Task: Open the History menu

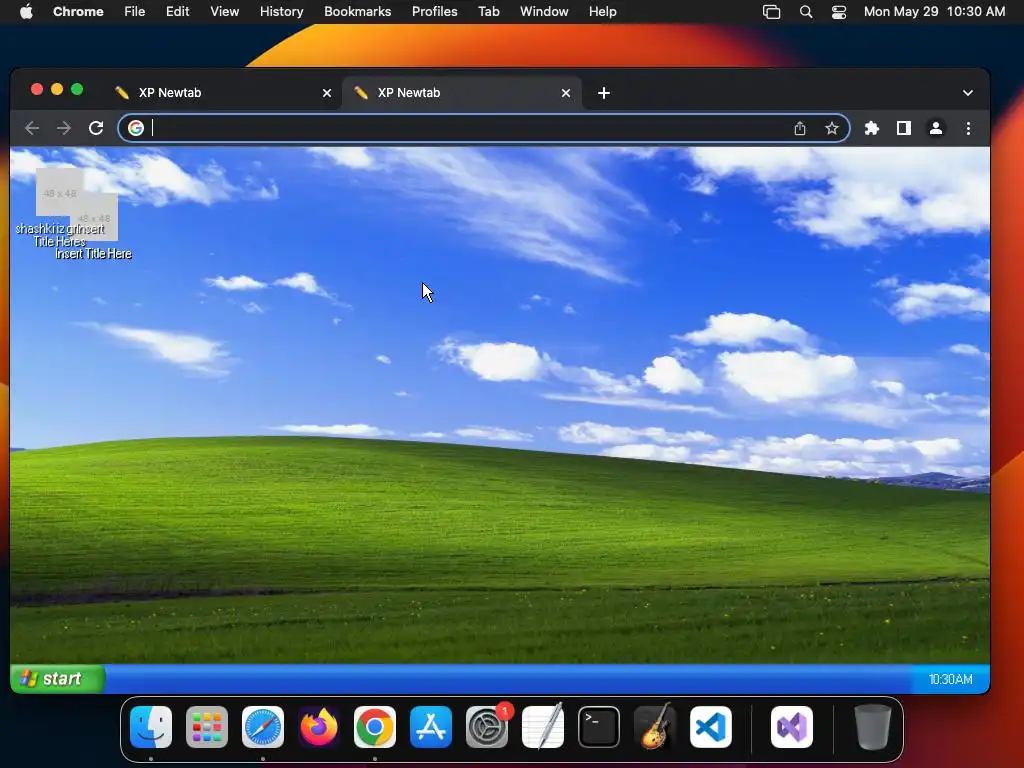Action: click(x=281, y=11)
